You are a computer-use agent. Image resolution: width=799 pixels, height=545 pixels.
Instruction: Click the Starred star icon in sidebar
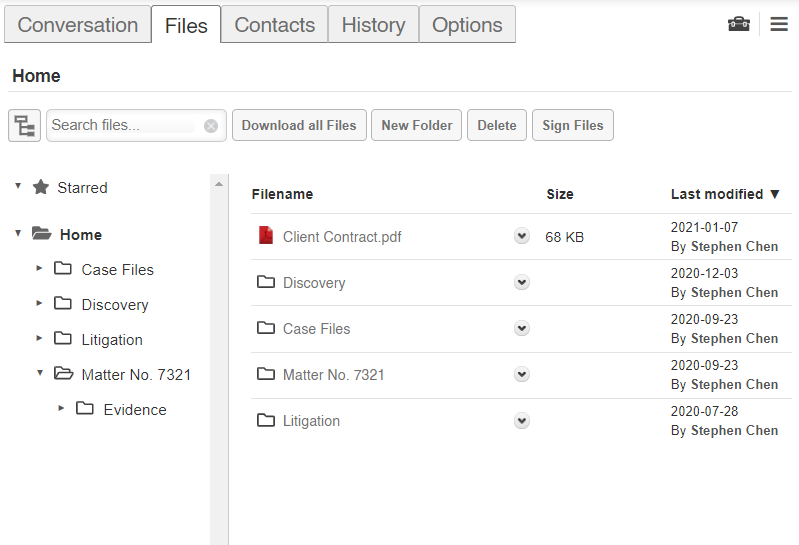pos(41,187)
